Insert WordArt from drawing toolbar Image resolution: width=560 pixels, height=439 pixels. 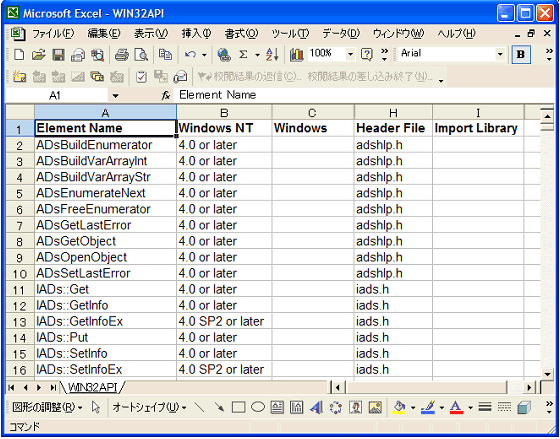(x=316, y=407)
